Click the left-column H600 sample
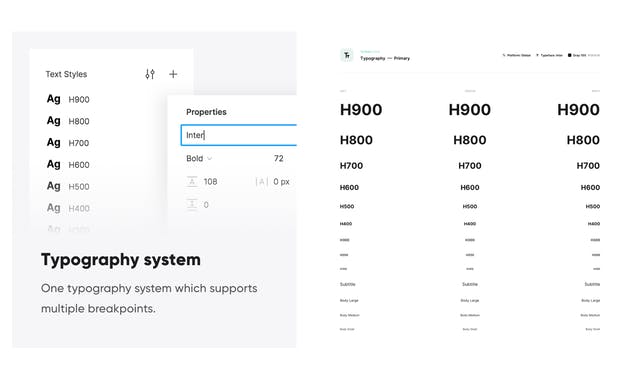Screen dimensions: 635x380 (349, 188)
